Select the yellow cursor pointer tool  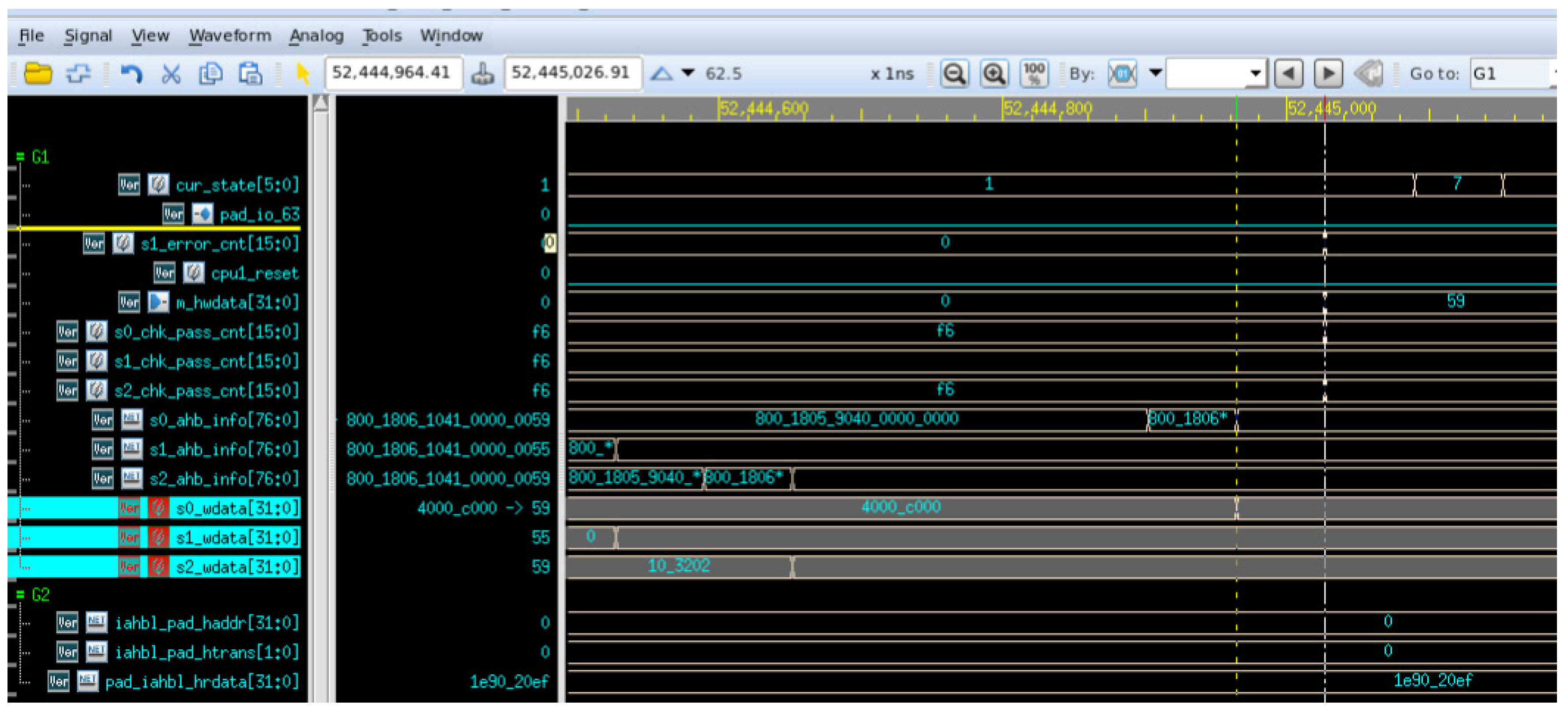[x=302, y=74]
